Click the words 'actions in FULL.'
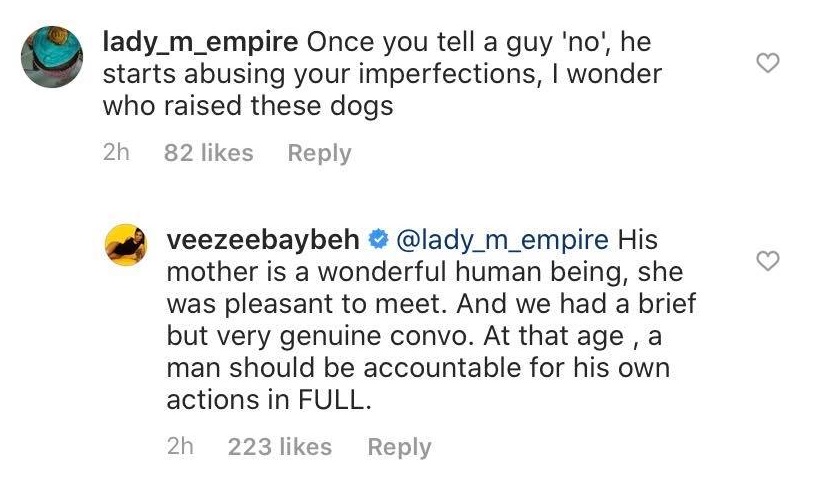The image size is (828, 480). [260, 399]
